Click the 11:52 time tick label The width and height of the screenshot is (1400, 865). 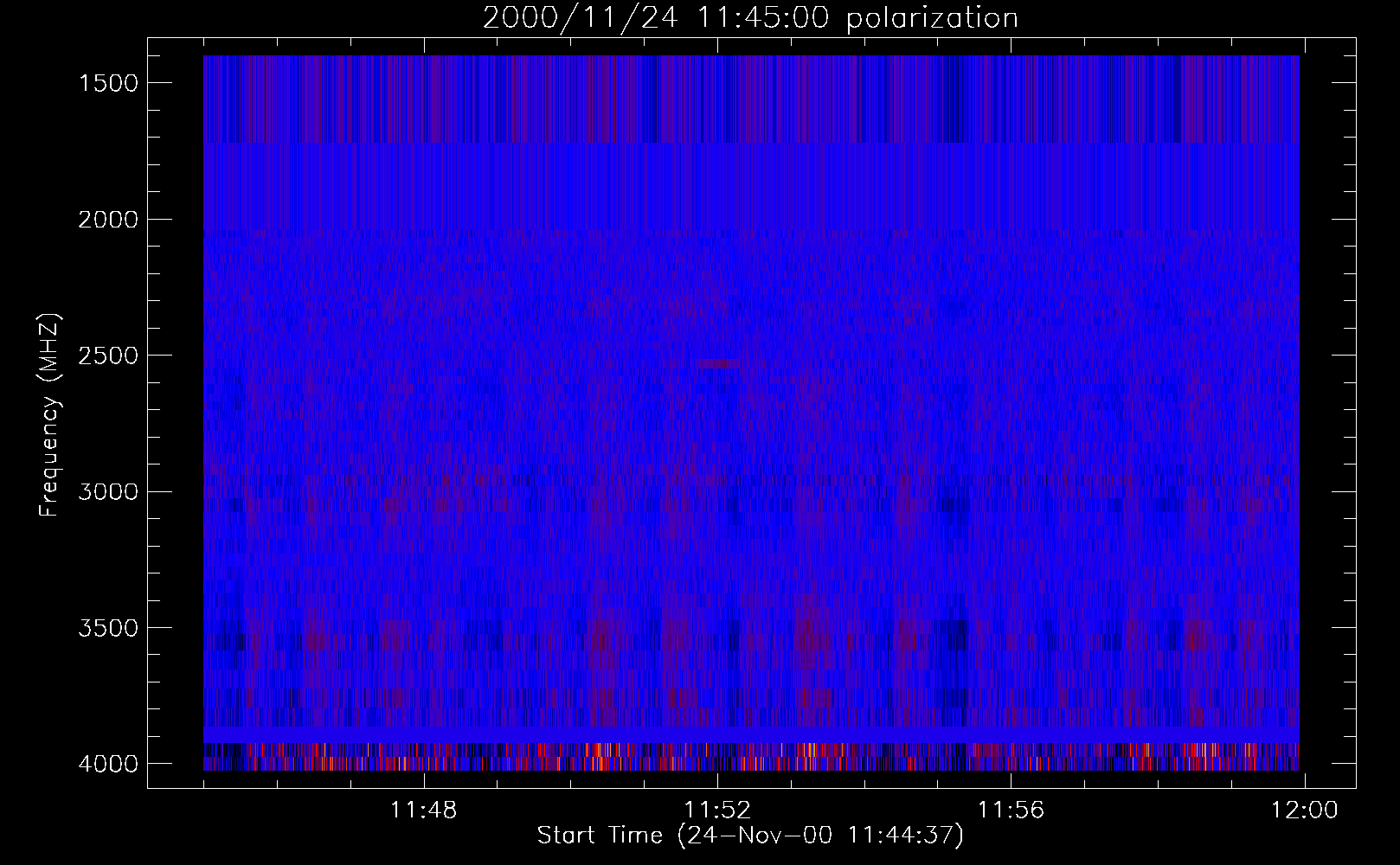[x=717, y=811]
